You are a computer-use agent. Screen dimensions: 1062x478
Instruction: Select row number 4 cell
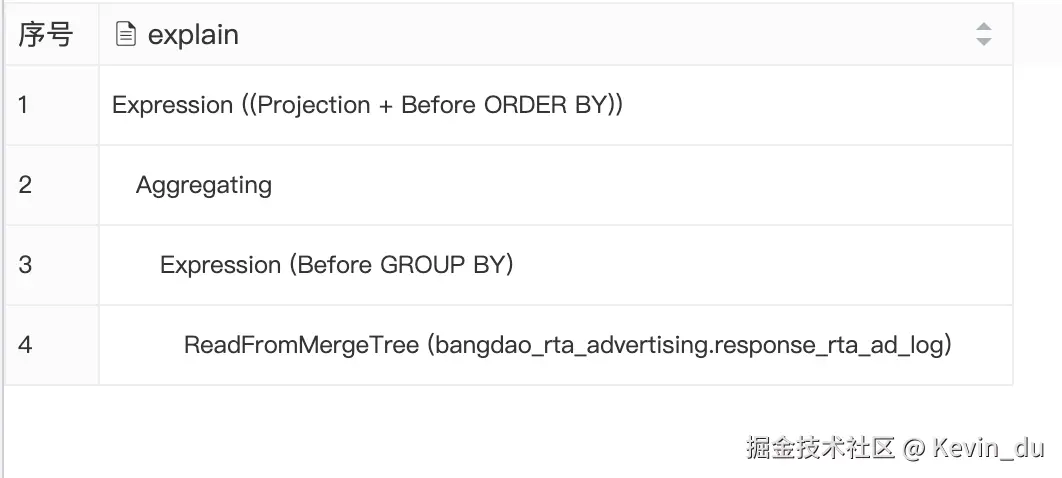(25, 345)
